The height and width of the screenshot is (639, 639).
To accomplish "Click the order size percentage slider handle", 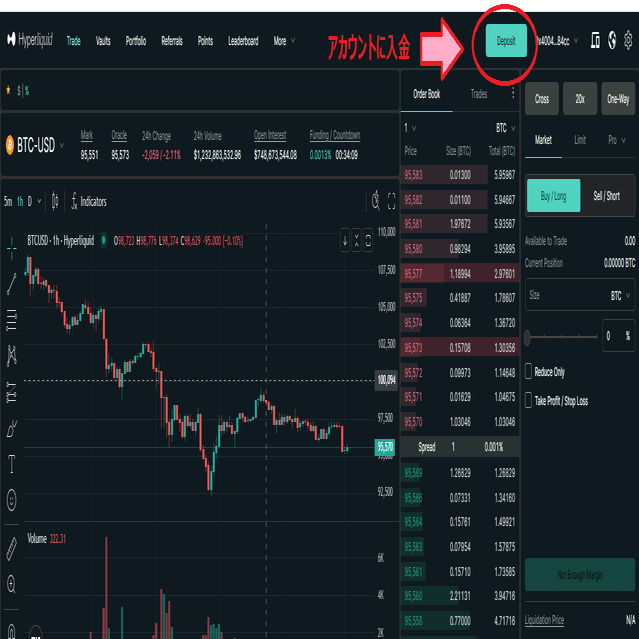I will point(527,337).
